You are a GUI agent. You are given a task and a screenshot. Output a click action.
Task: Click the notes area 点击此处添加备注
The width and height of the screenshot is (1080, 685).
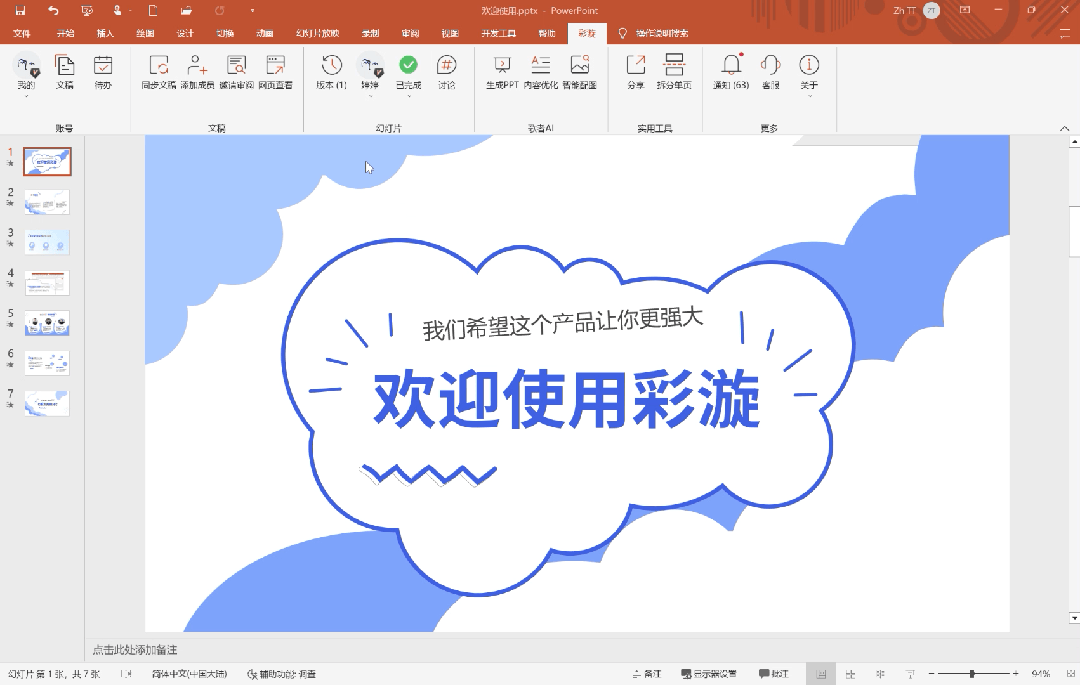pos(135,649)
